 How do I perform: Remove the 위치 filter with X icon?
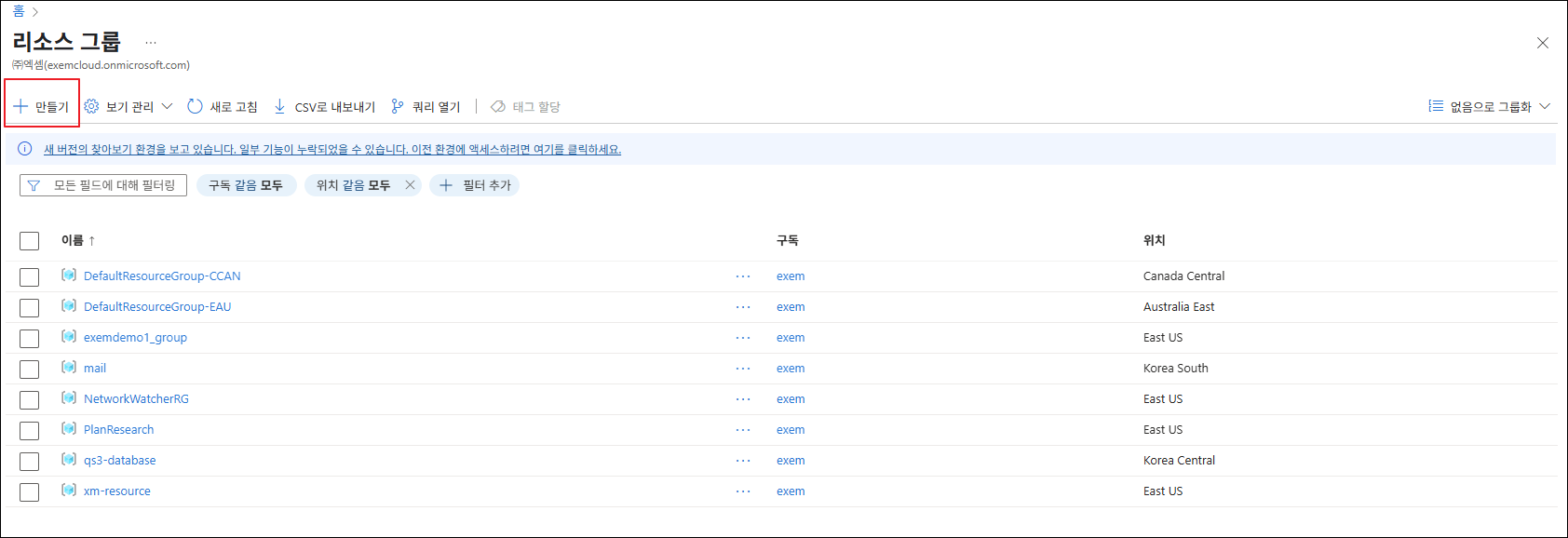tap(410, 185)
